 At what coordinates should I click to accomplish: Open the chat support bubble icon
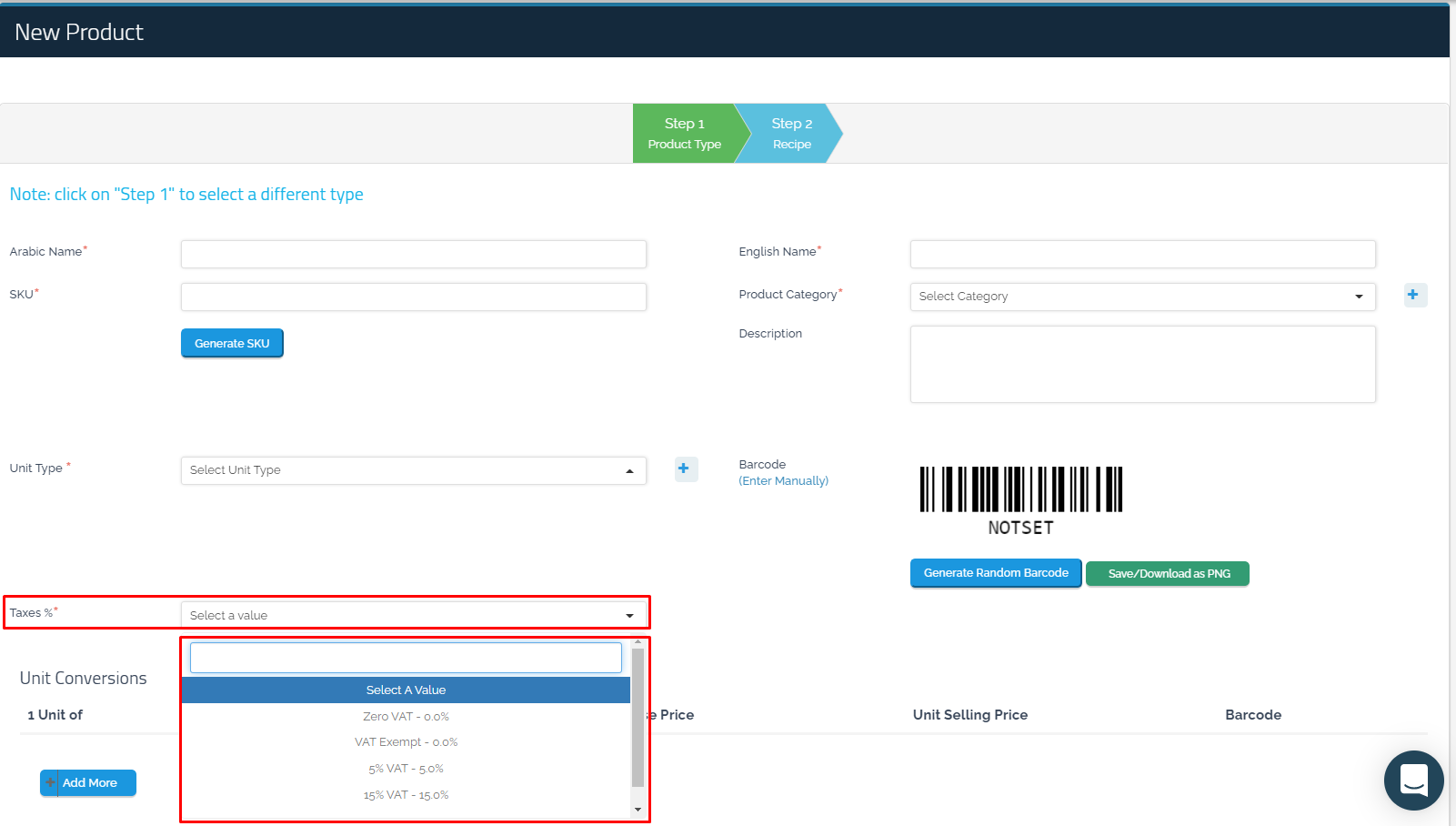pos(1413,780)
